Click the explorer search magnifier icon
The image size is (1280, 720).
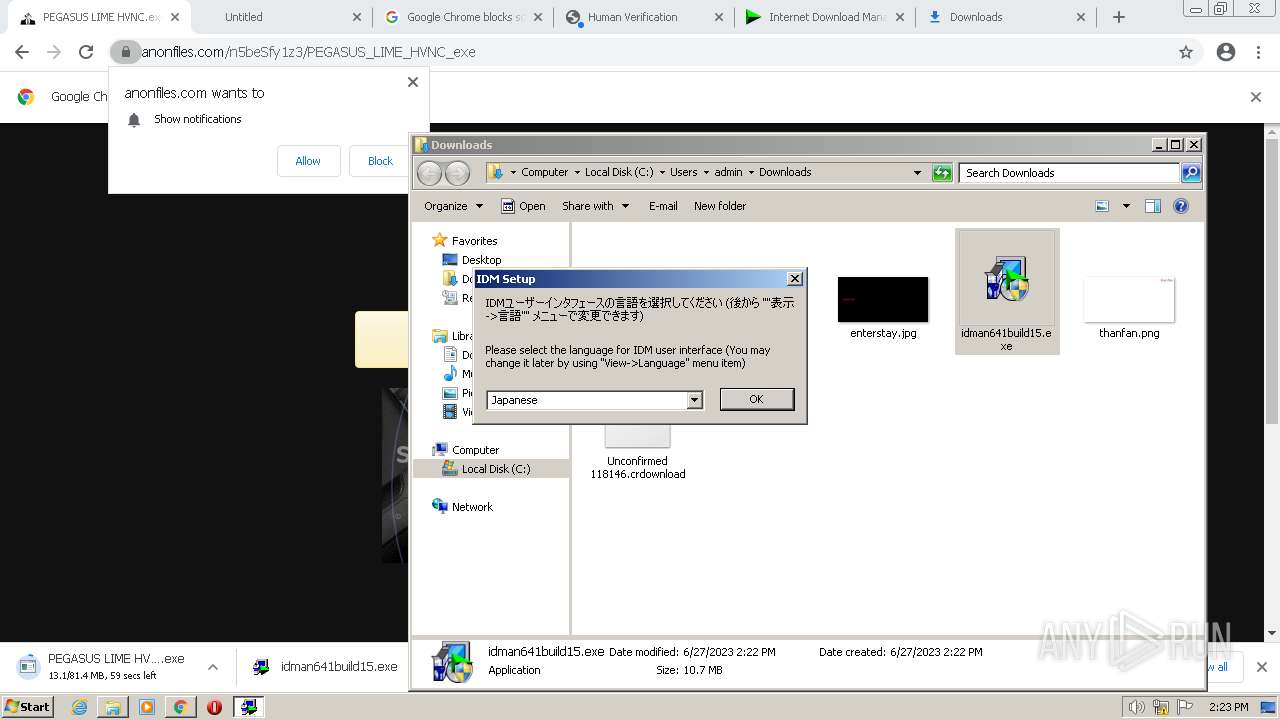1190,173
